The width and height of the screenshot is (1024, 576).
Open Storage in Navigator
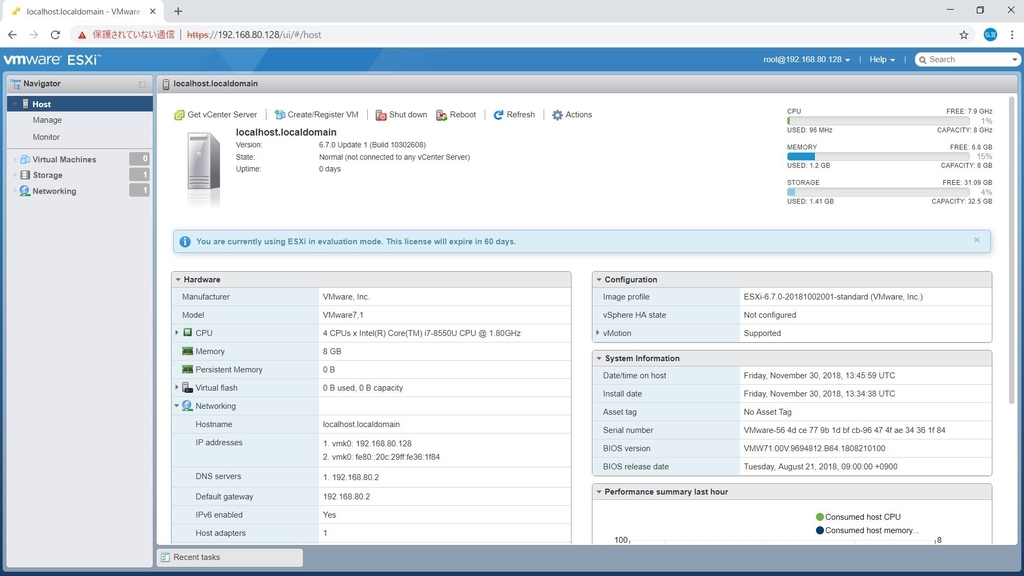coord(48,175)
